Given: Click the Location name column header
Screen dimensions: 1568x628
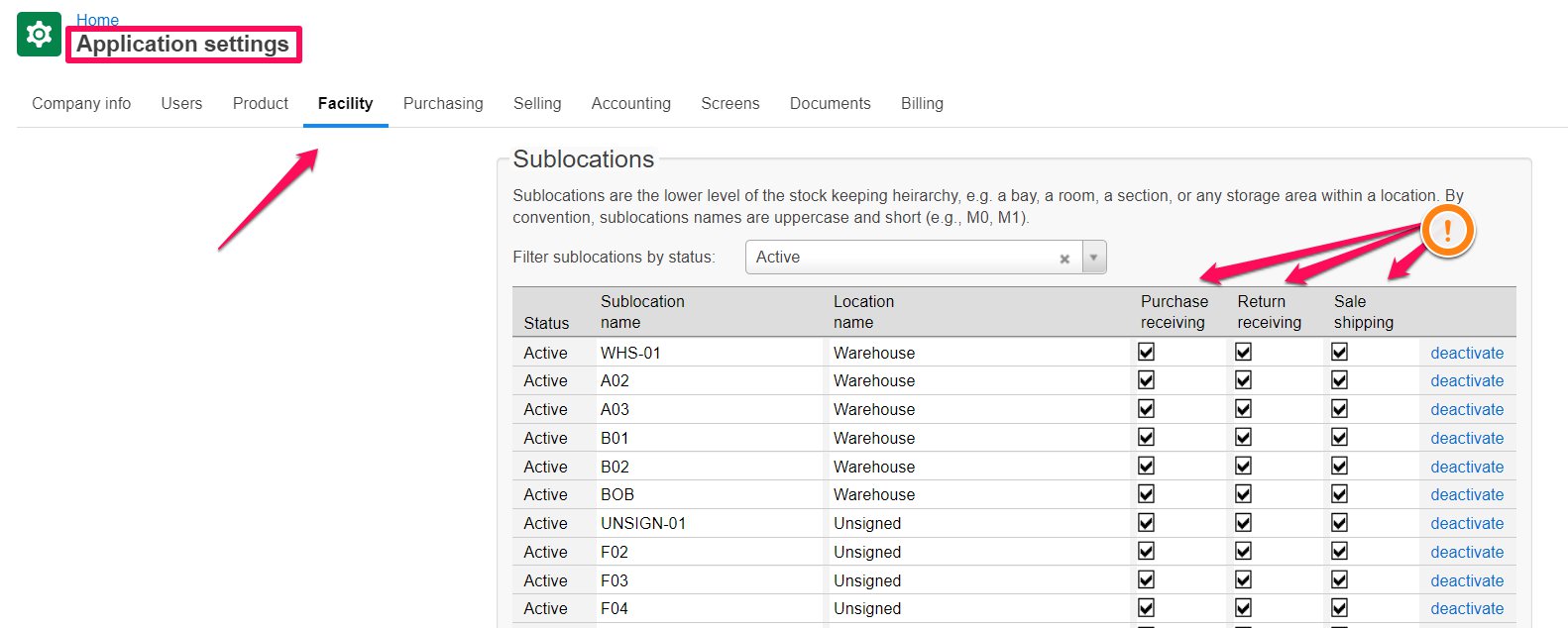Looking at the screenshot, I should (863, 312).
